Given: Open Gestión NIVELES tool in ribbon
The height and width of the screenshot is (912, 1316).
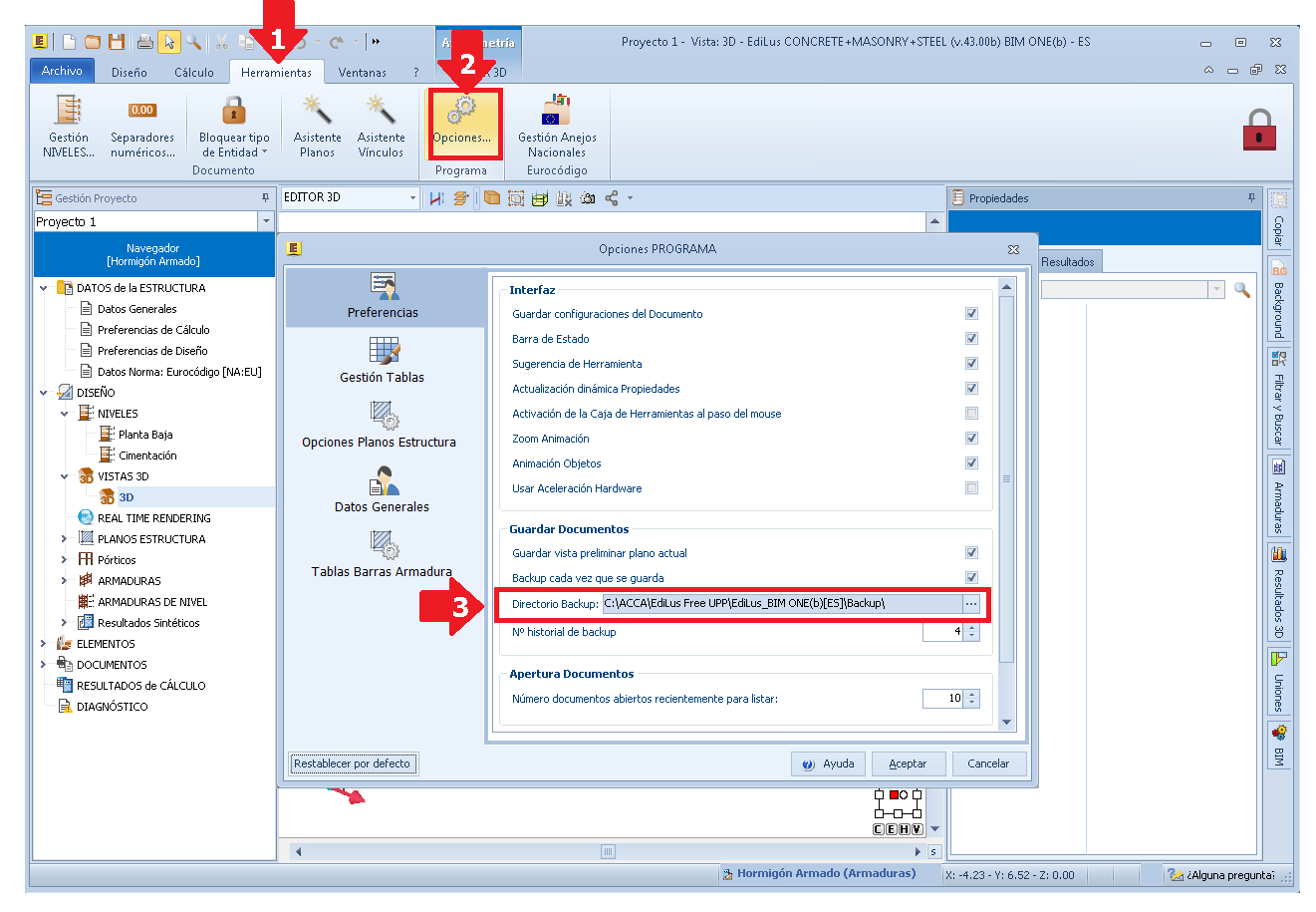Looking at the screenshot, I should [69, 125].
